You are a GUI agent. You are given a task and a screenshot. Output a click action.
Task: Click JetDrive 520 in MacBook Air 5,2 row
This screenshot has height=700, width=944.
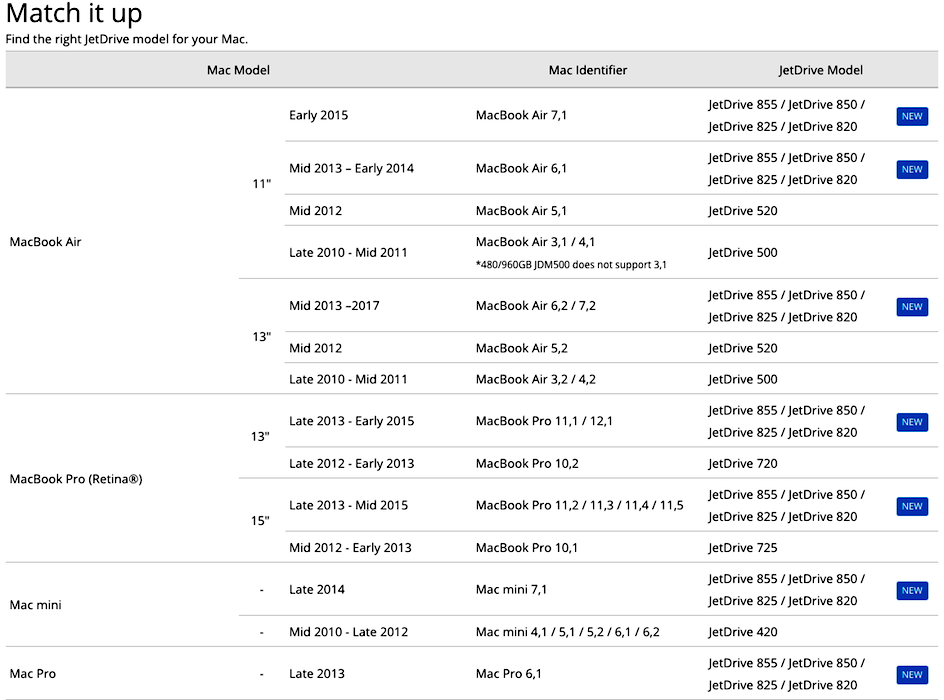point(742,348)
